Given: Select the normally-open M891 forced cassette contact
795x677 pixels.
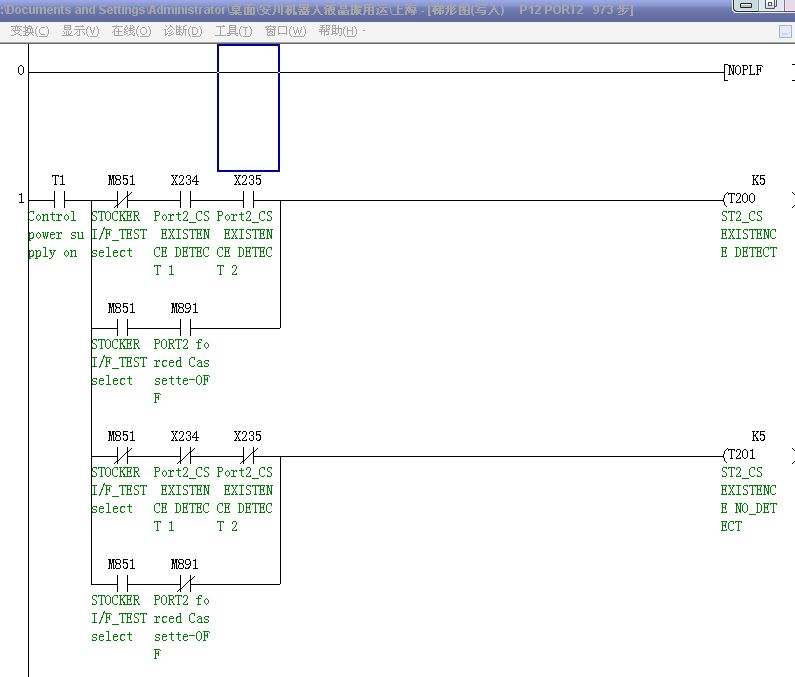Looking at the screenshot, I should pos(184,327).
